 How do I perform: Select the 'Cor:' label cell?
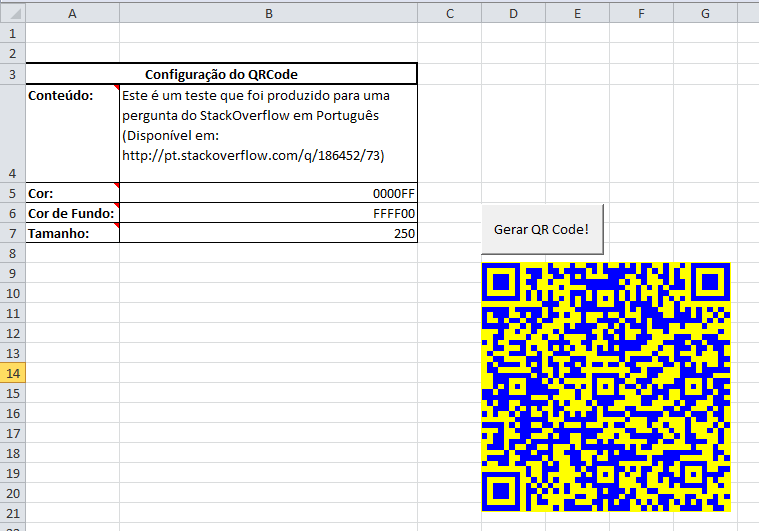[73, 193]
